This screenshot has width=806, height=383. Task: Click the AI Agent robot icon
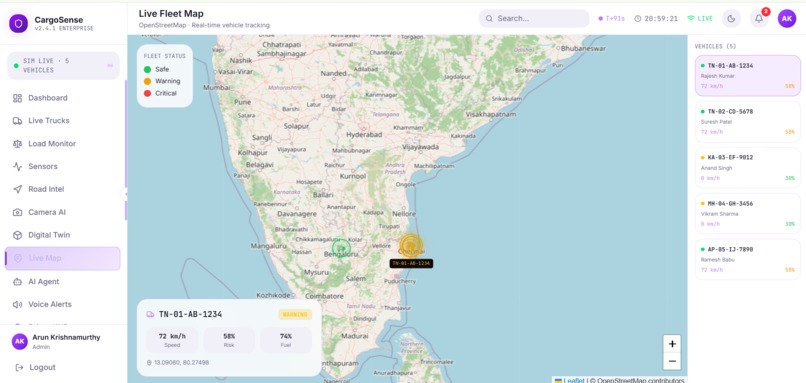pos(17,282)
